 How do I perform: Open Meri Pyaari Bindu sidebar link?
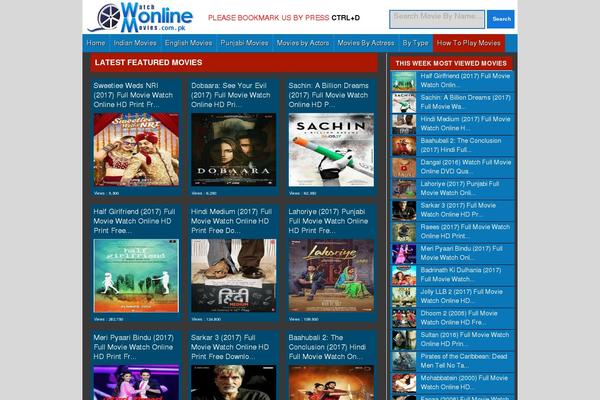click(x=461, y=253)
